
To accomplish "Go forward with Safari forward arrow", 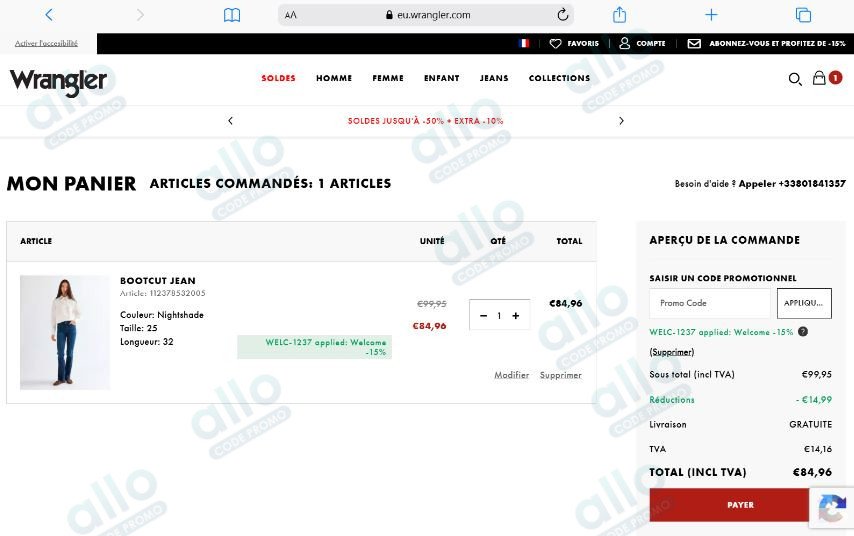I will 140,15.
